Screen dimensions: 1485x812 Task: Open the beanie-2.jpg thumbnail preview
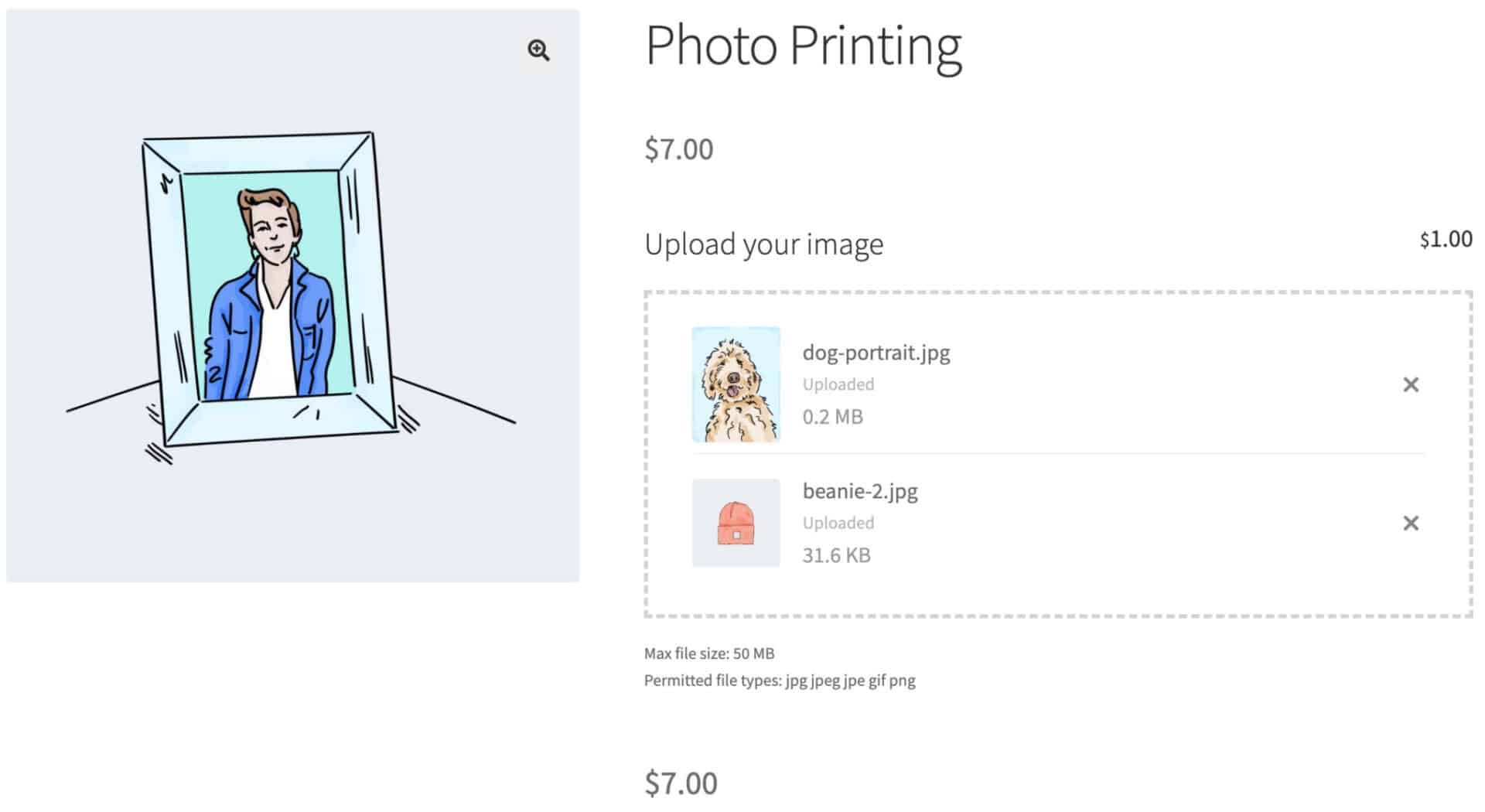[736, 524]
